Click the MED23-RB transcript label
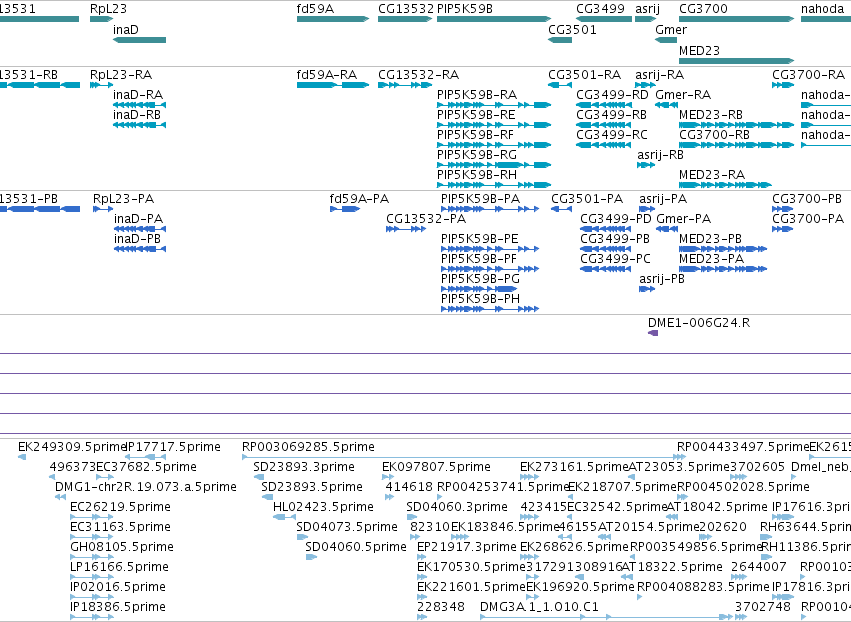 [x=711, y=115]
